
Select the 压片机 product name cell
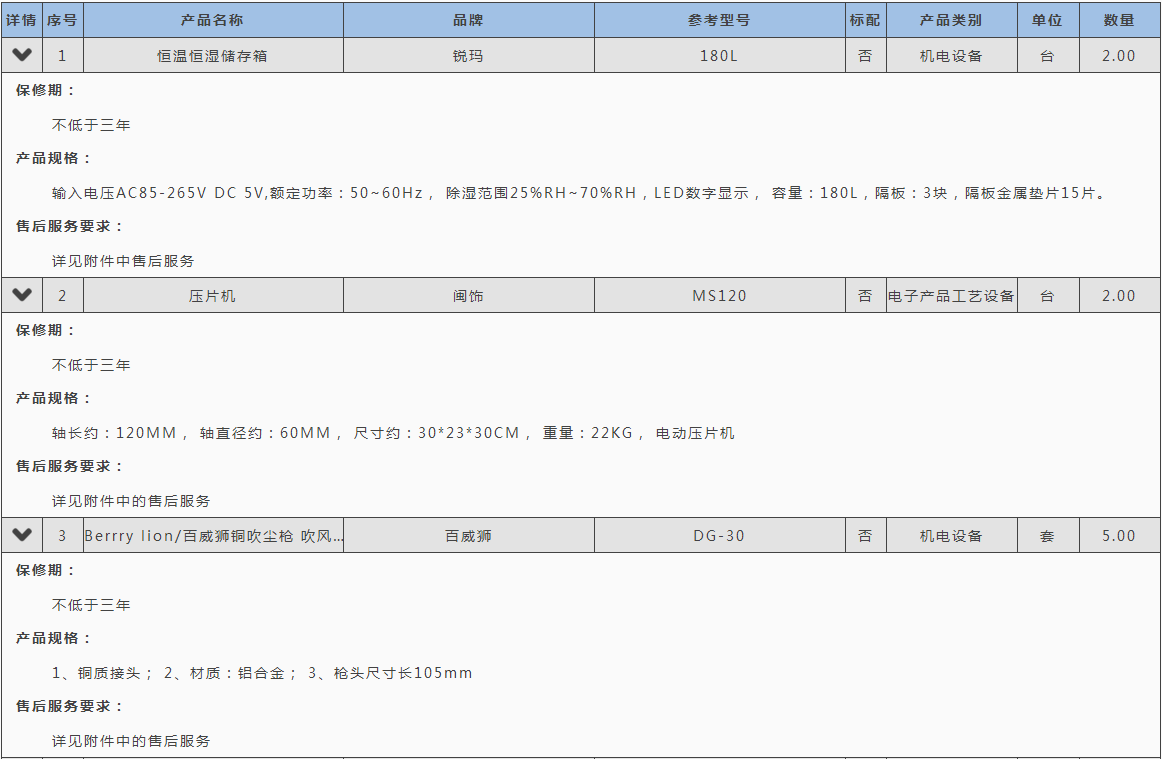tap(212, 296)
